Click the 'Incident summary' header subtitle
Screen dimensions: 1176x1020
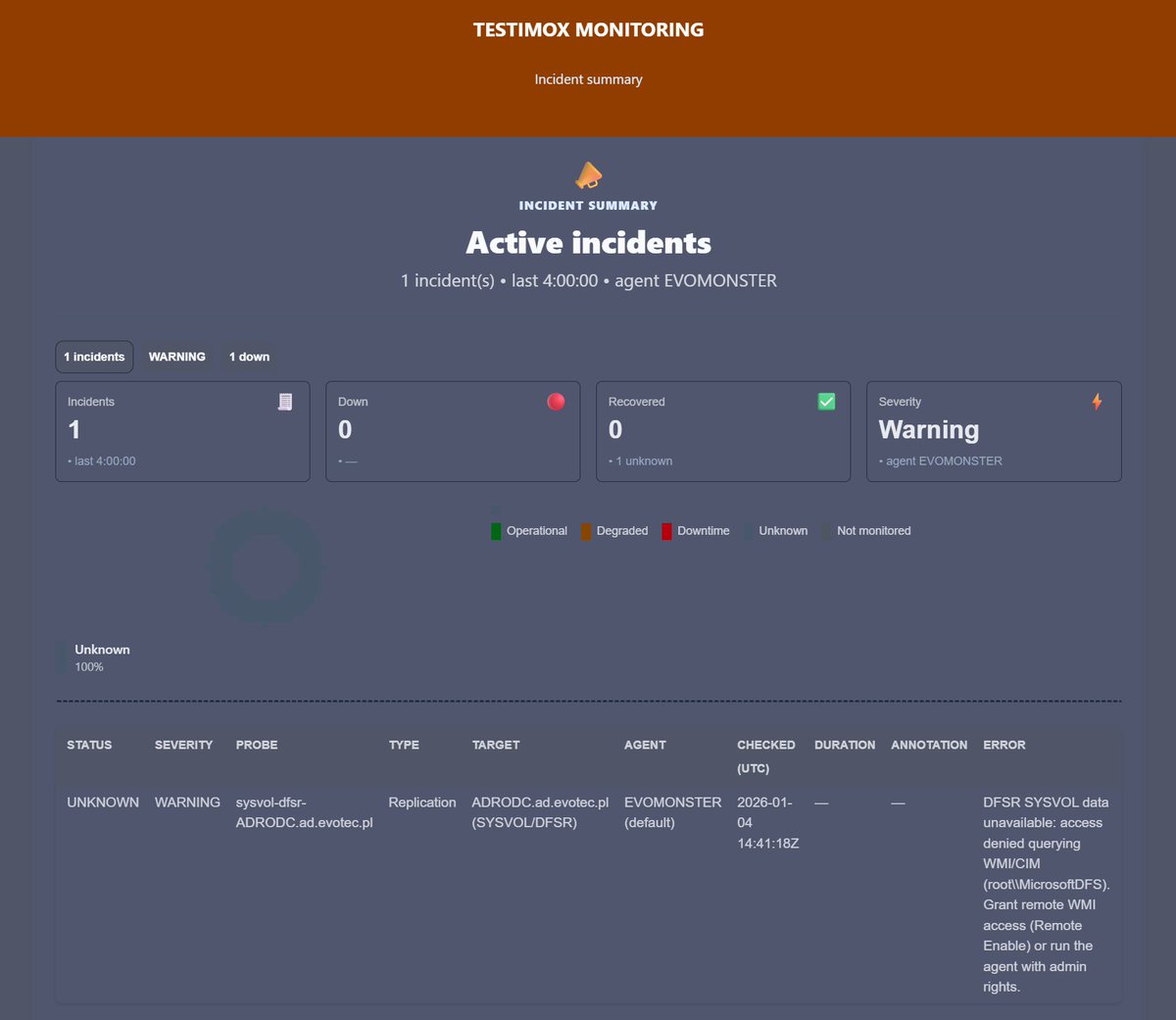point(588,79)
